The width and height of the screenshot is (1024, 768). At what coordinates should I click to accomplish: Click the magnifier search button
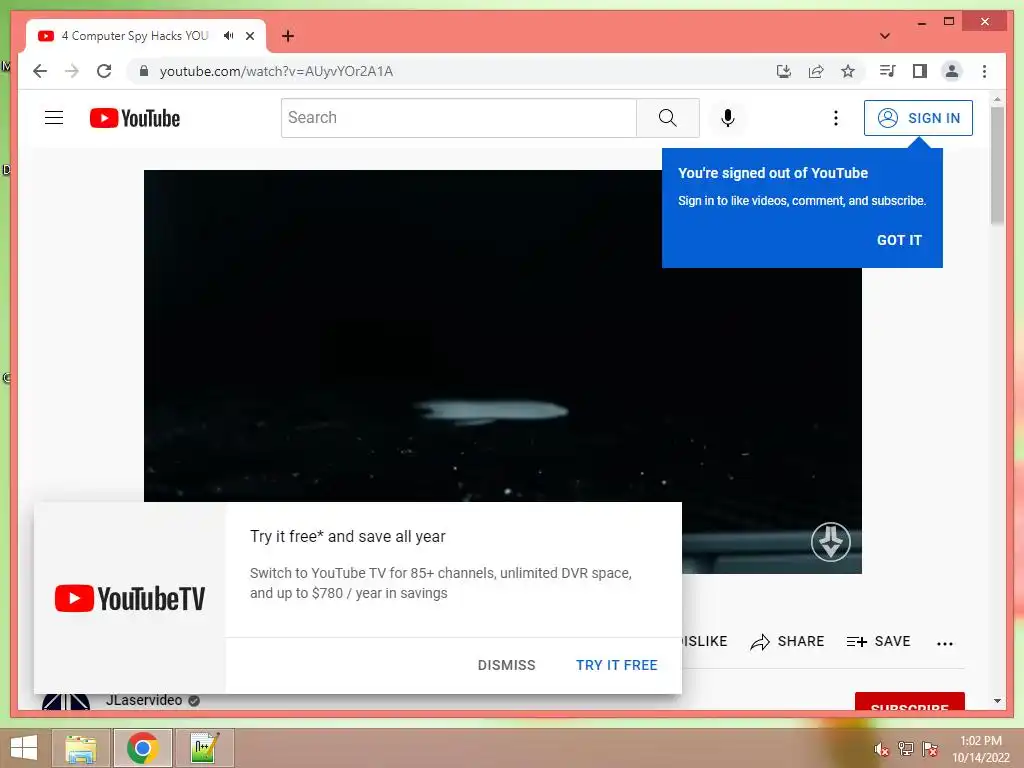coord(667,118)
